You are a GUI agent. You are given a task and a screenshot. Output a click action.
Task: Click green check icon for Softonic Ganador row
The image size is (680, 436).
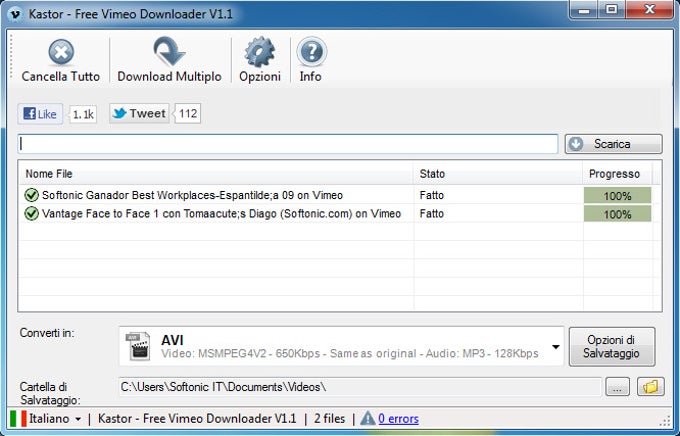click(x=31, y=195)
